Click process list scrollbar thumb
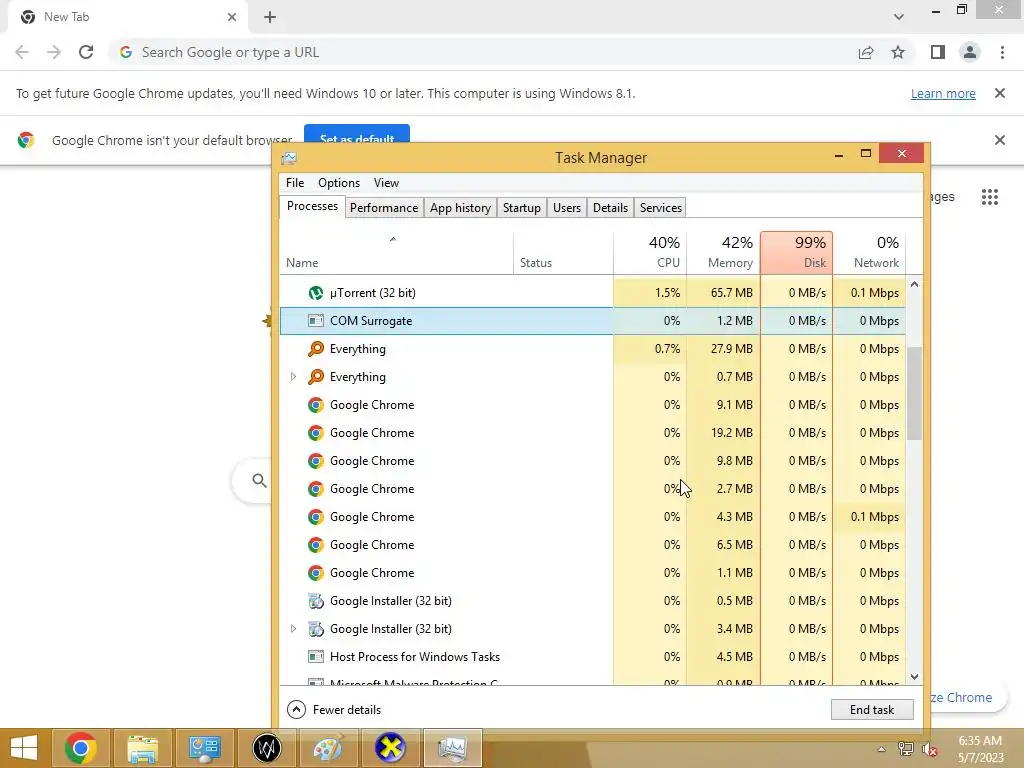This screenshot has height=768, width=1024. (x=914, y=392)
